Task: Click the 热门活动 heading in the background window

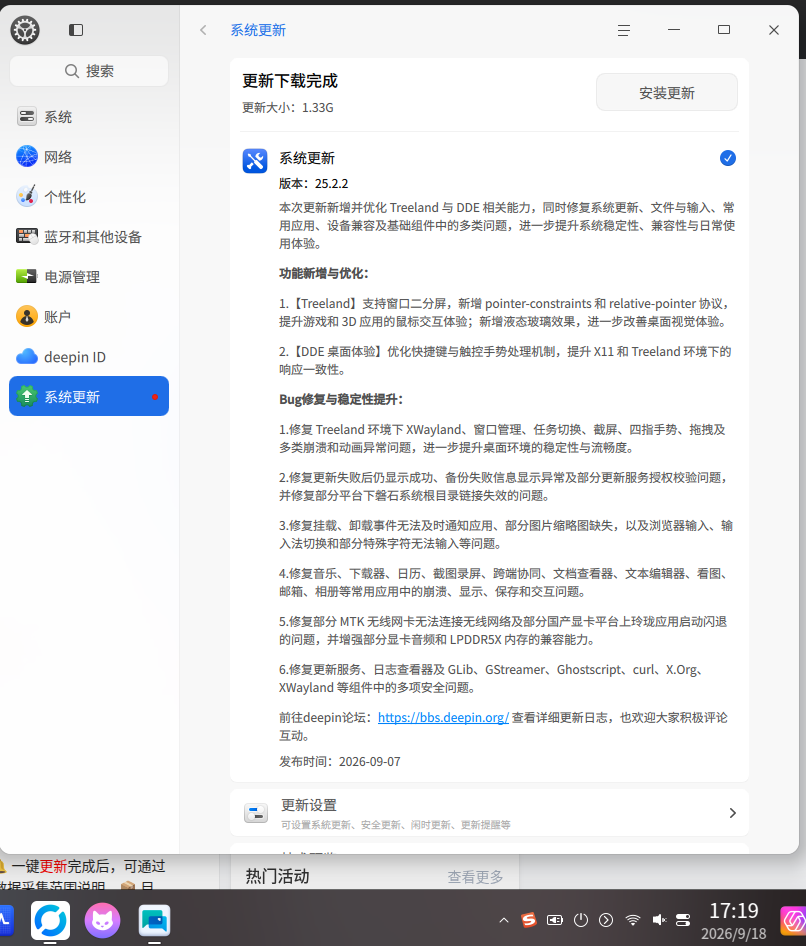Action: (x=278, y=877)
